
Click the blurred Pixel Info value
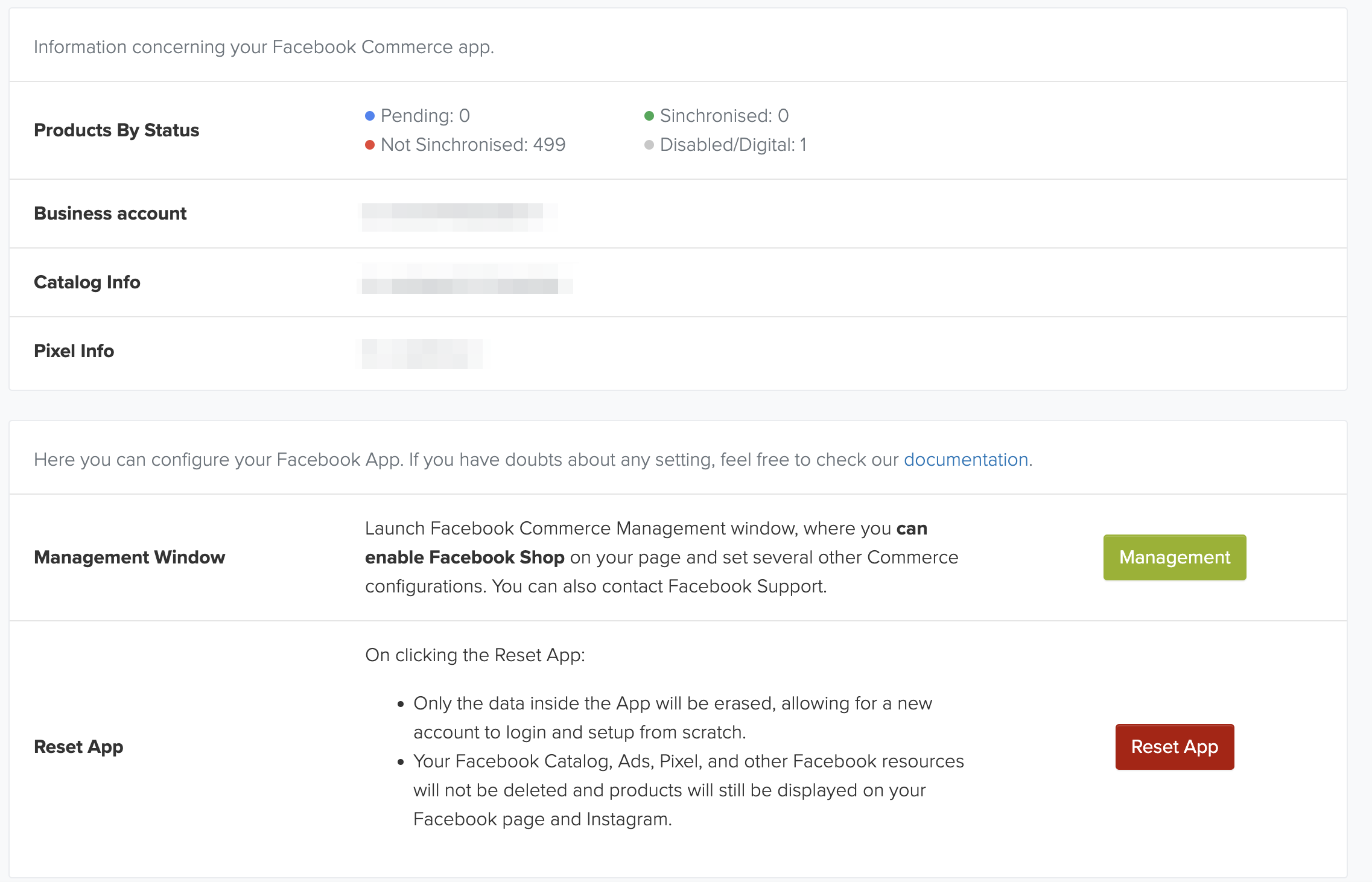point(422,354)
